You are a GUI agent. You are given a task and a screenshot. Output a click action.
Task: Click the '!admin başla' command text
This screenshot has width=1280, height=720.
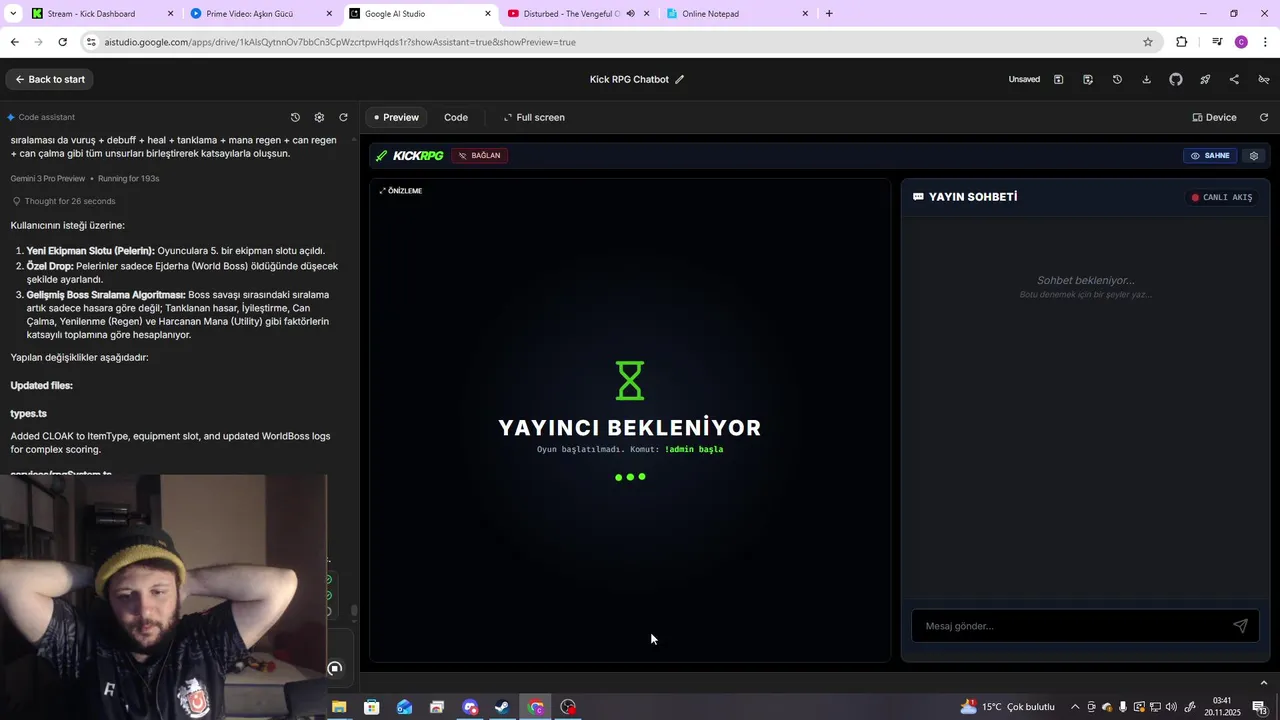pyautogui.click(x=694, y=449)
